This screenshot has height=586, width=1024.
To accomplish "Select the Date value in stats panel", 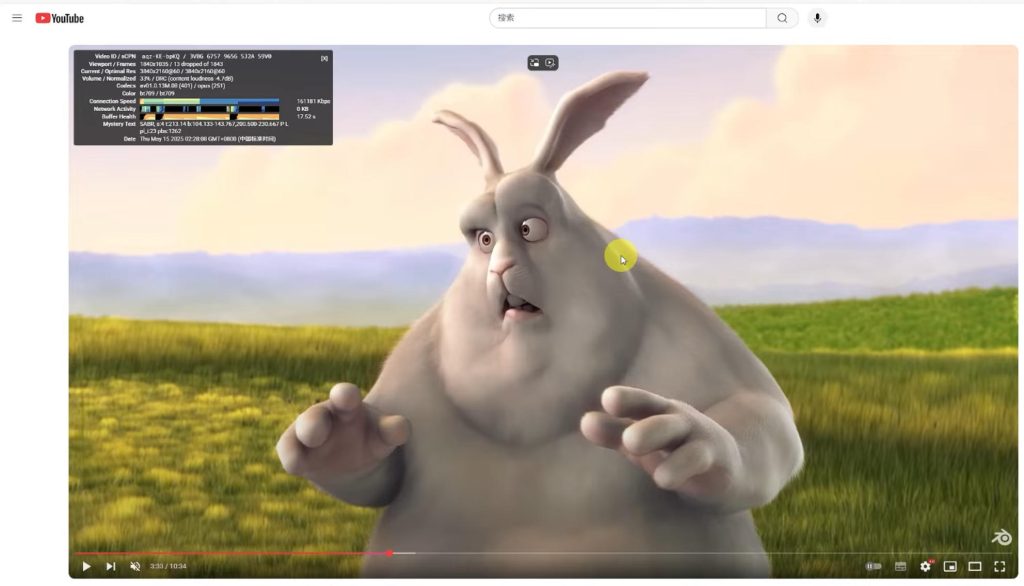I will [208, 139].
